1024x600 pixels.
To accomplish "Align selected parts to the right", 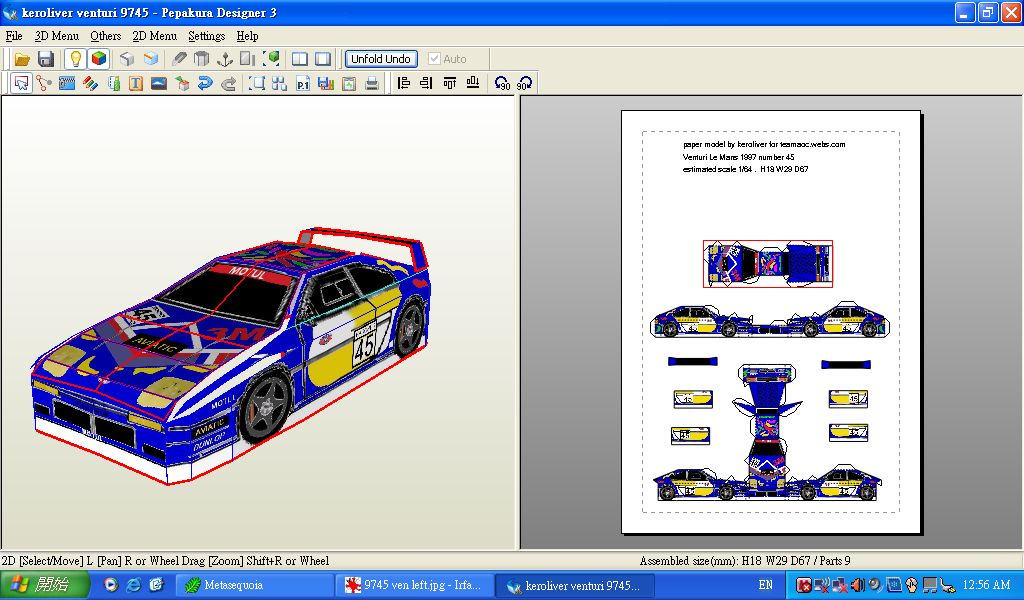I will [x=426, y=84].
